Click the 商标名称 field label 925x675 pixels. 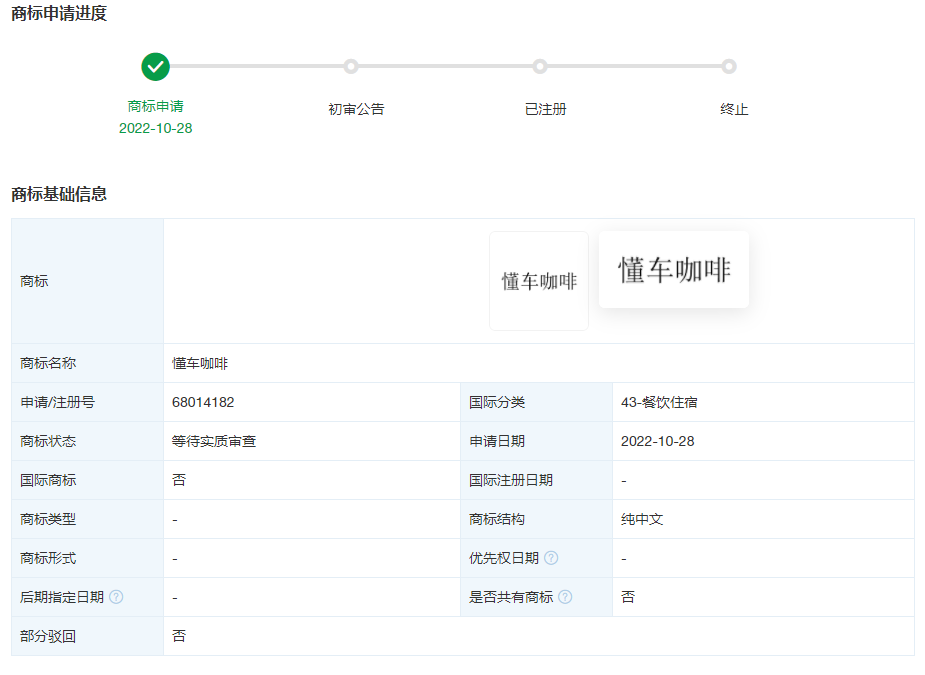coord(48,363)
